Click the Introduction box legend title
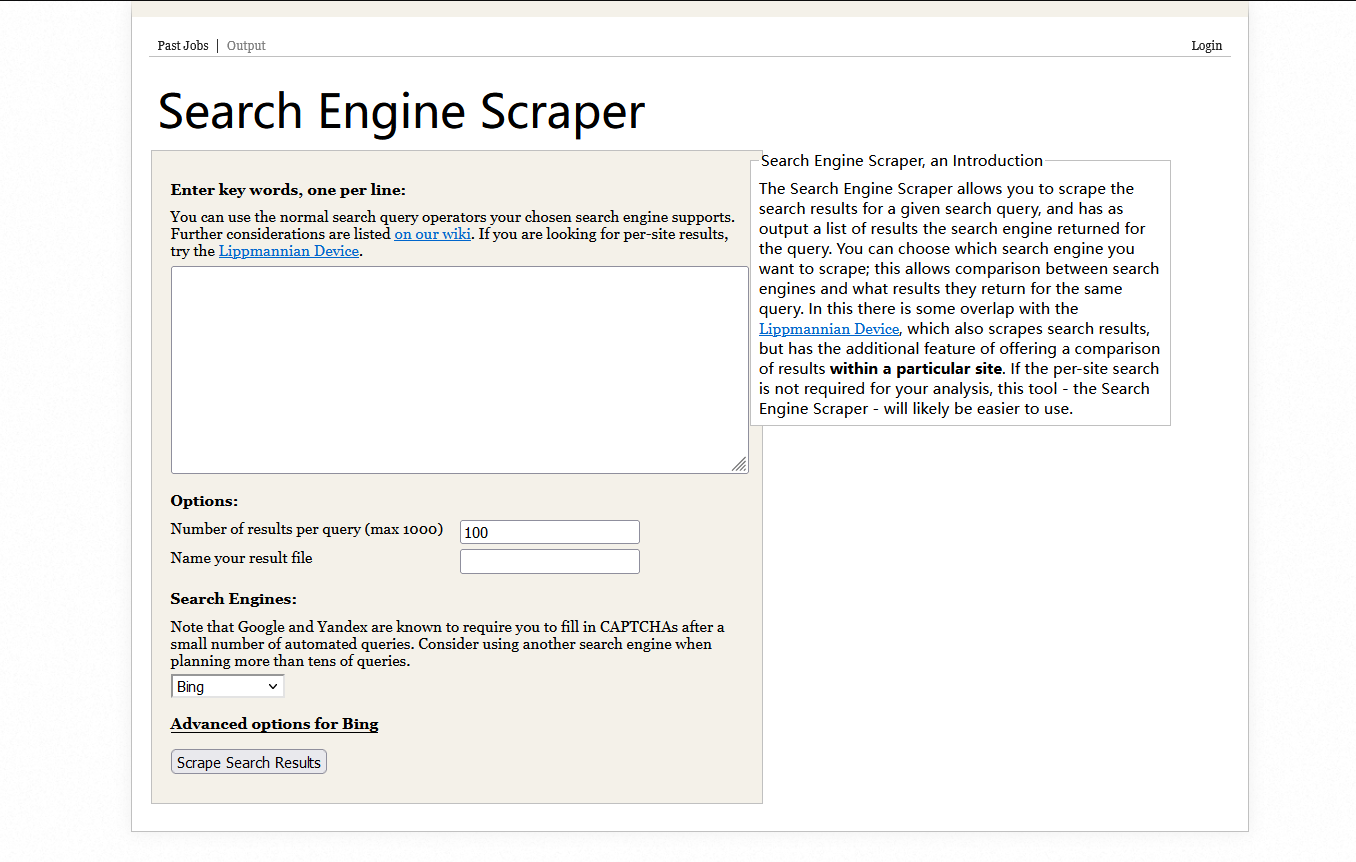 tap(901, 161)
